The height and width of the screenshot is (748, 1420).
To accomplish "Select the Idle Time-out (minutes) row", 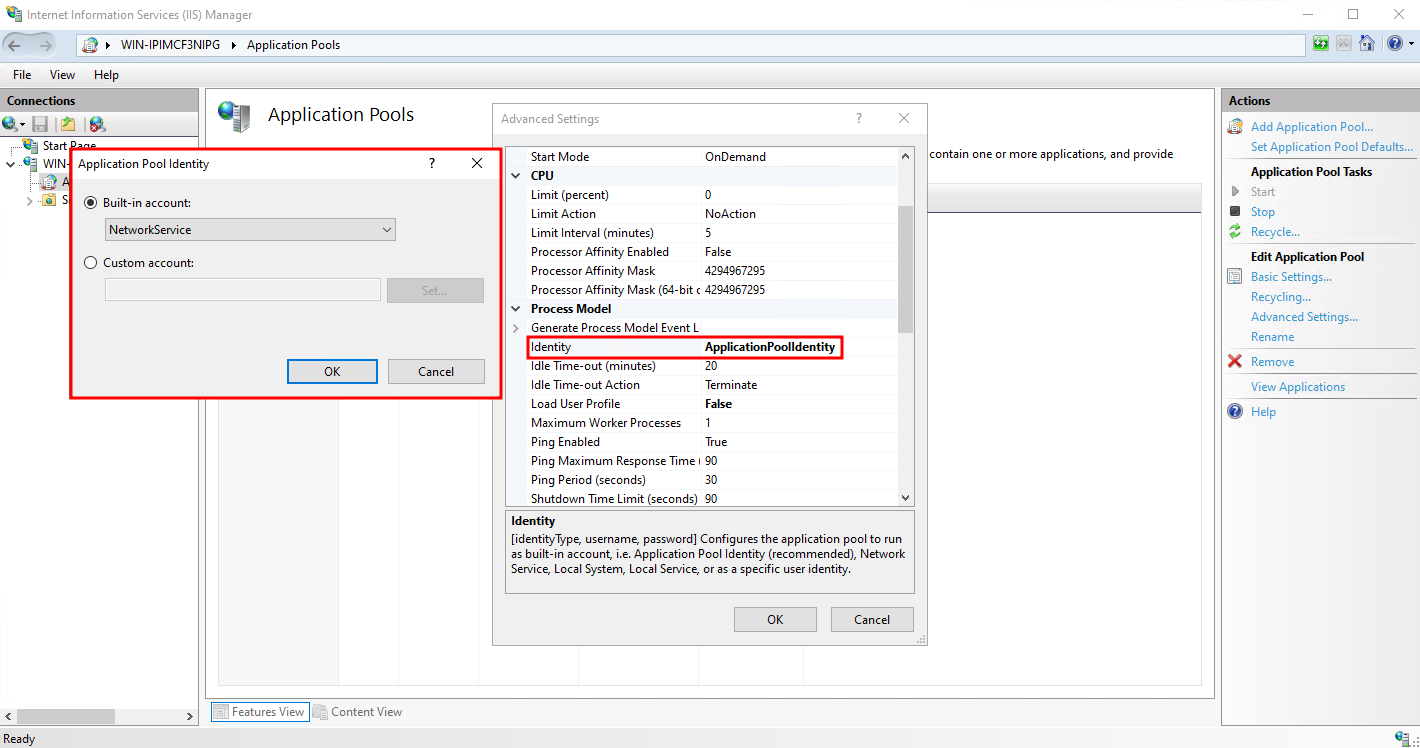I will [x=712, y=366].
